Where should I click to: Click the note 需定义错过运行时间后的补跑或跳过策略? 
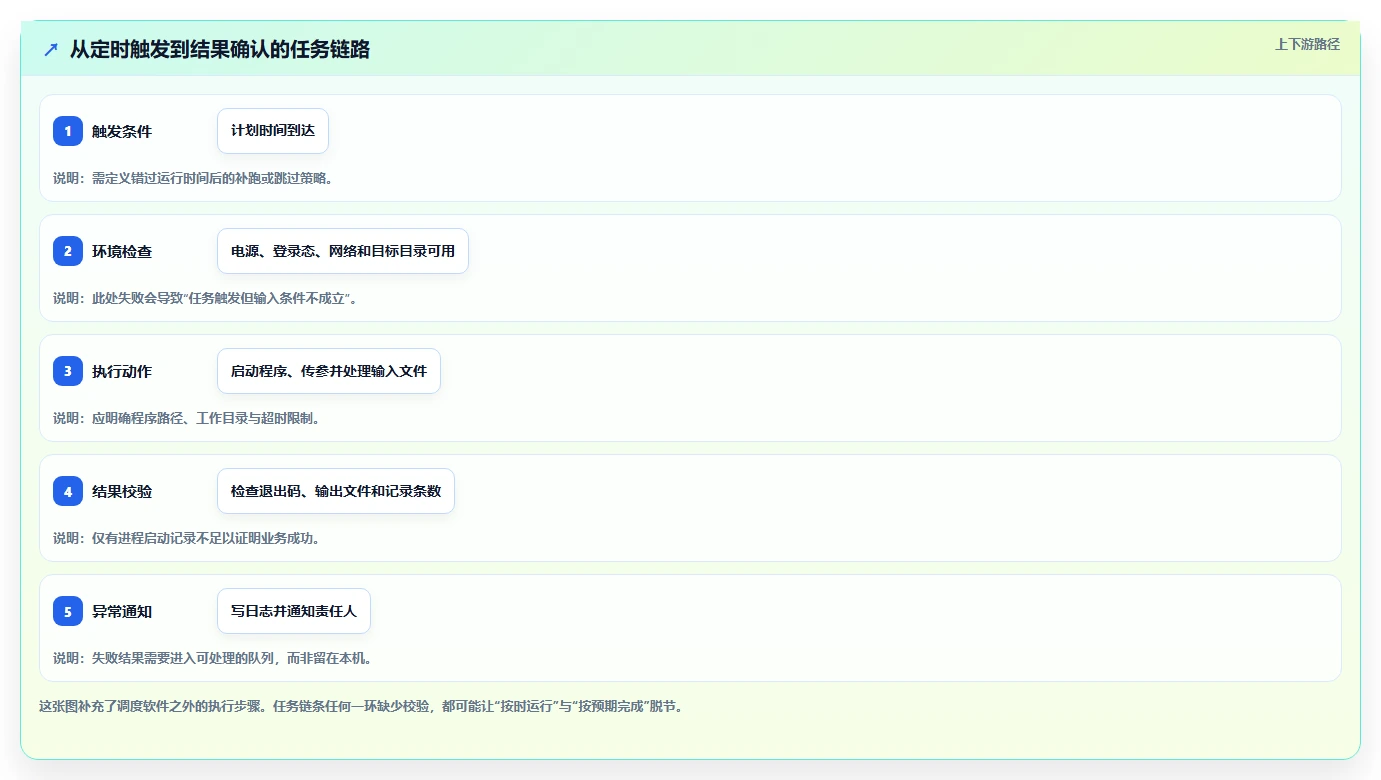click(x=193, y=178)
